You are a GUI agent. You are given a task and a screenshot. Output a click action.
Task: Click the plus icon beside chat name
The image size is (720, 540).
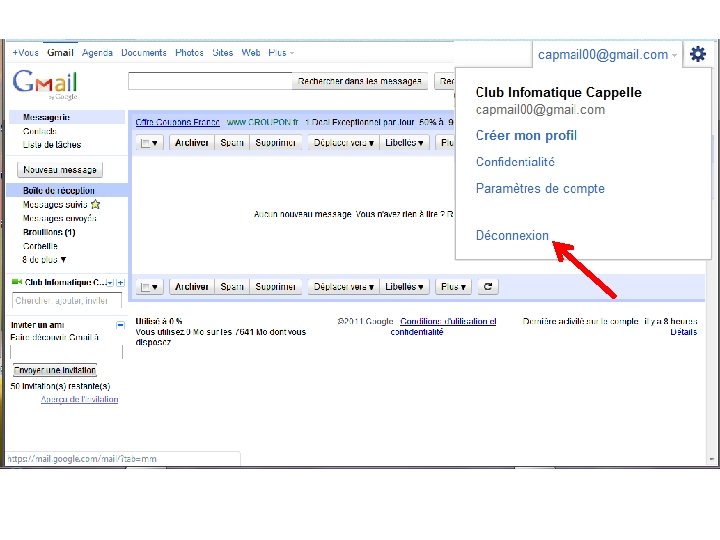(120, 282)
